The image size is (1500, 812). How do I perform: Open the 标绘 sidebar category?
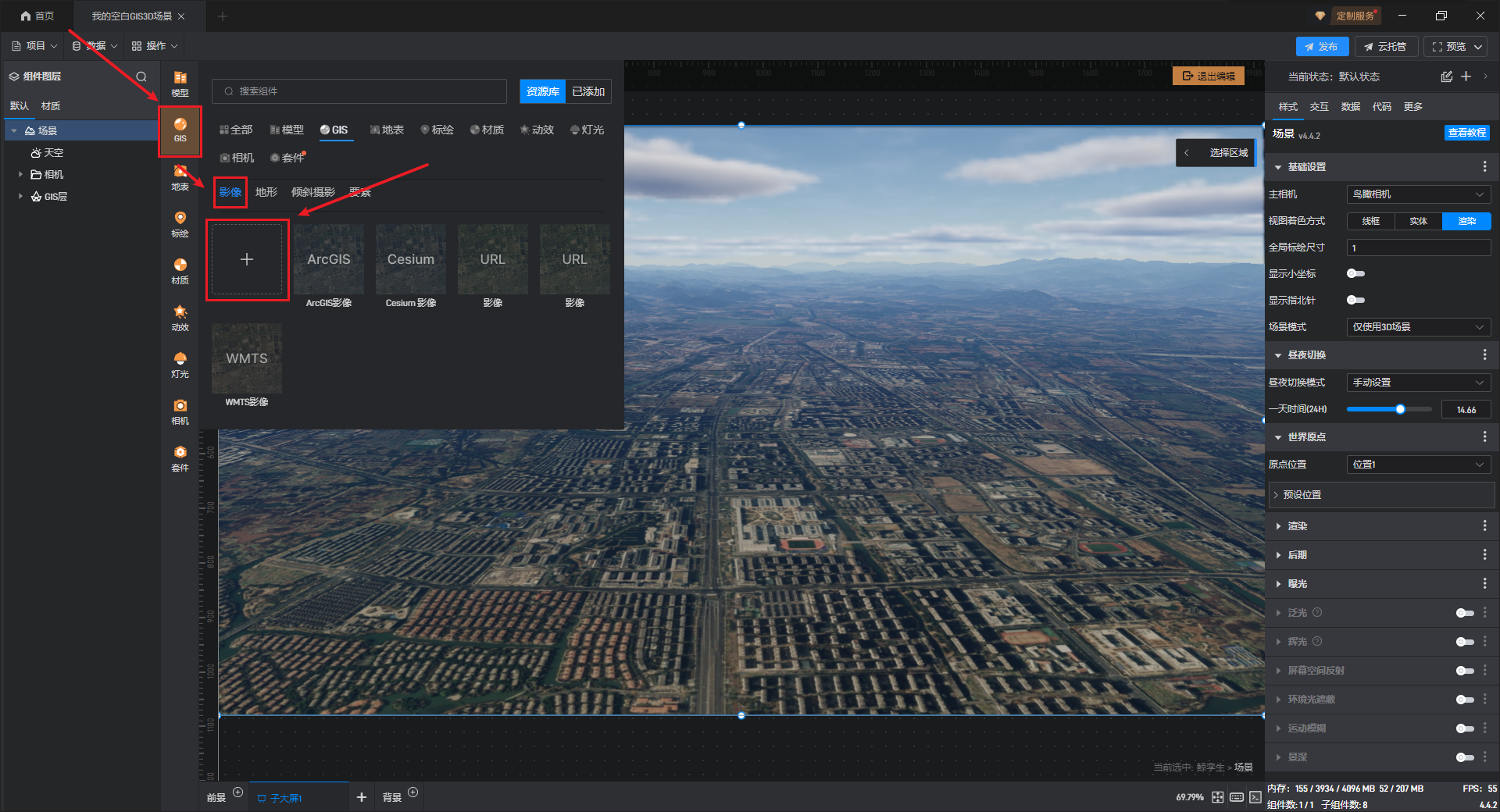[180, 224]
